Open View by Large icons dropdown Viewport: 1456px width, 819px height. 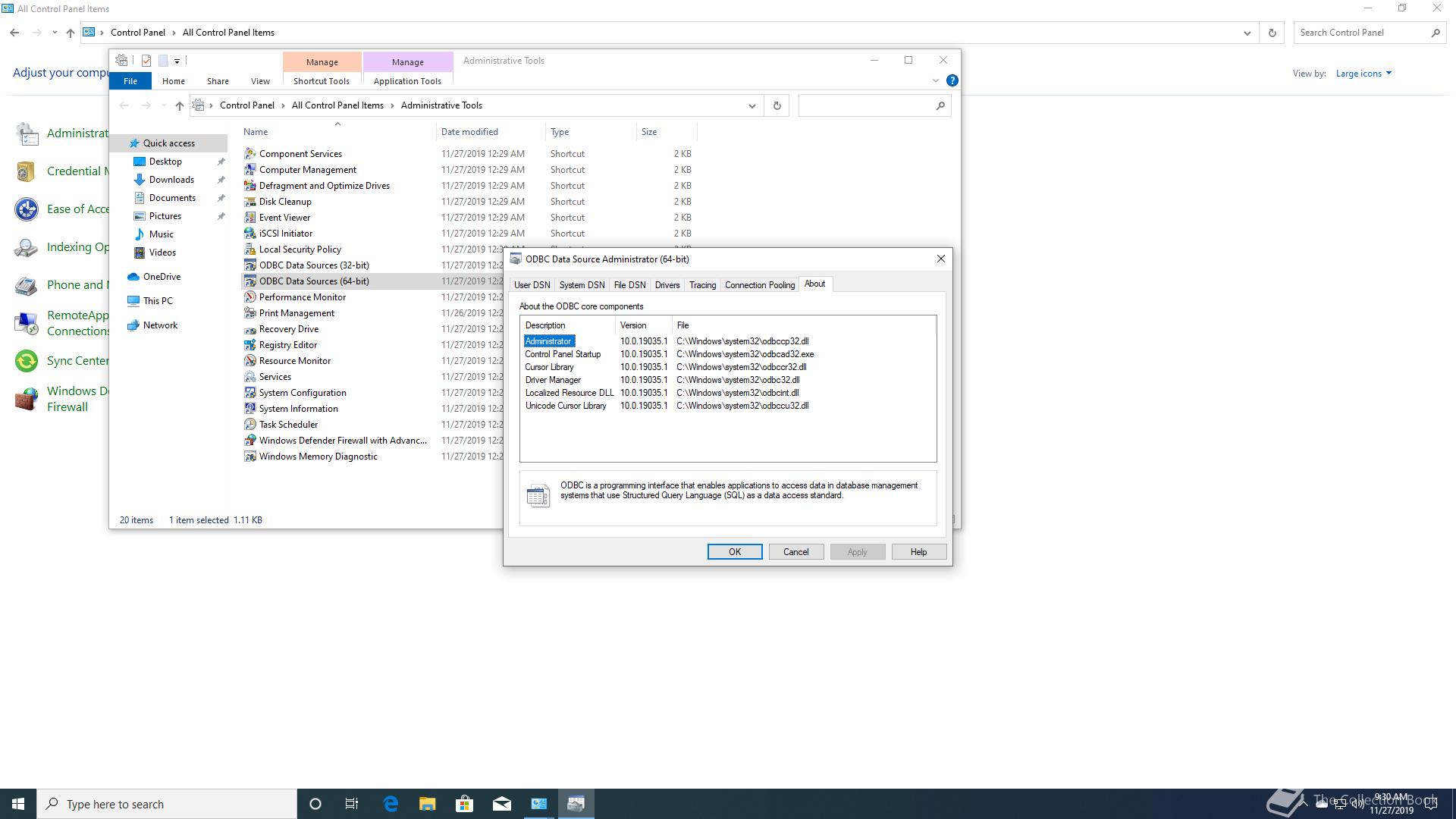click(x=1363, y=74)
